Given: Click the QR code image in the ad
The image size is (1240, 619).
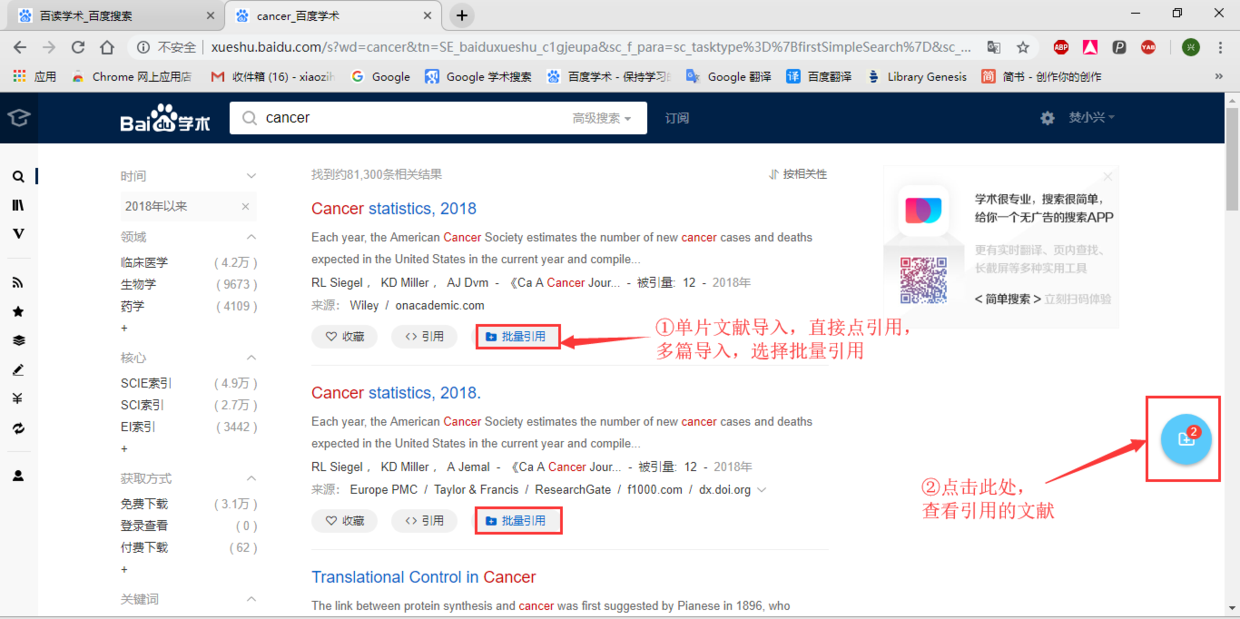Looking at the screenshot, I should tap(923, 280).
